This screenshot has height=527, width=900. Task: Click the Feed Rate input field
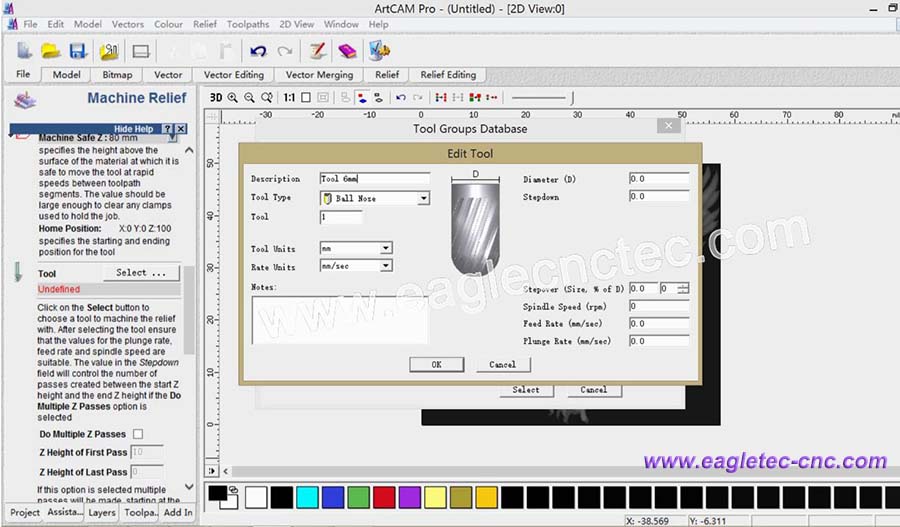pyautogui.click(x=659, y=323)
